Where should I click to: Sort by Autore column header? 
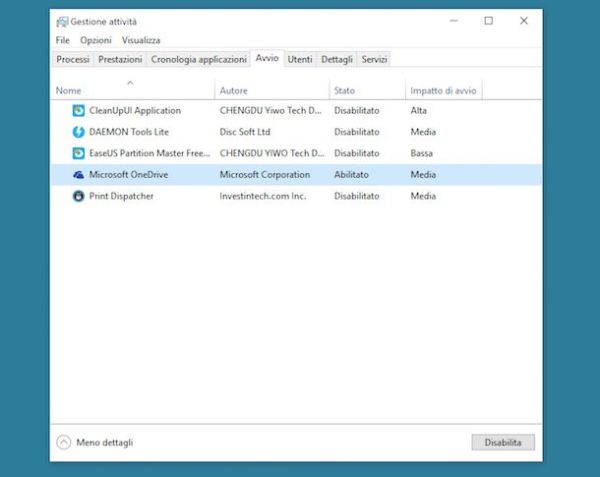(x=233, y=91)
